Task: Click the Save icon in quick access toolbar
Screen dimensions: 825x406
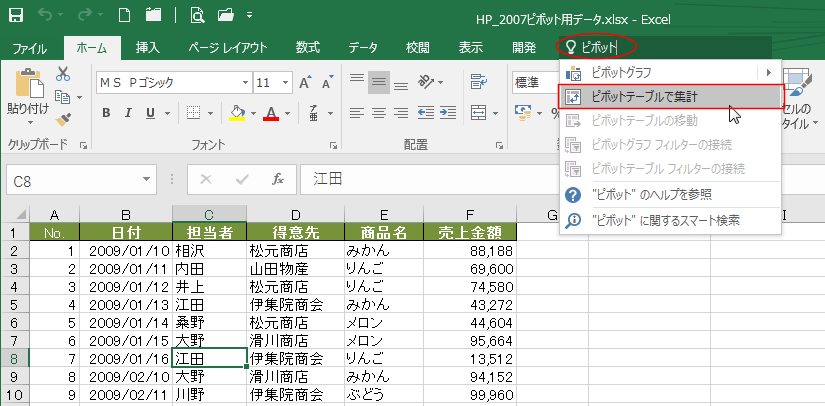Action: tap(16, 15)
